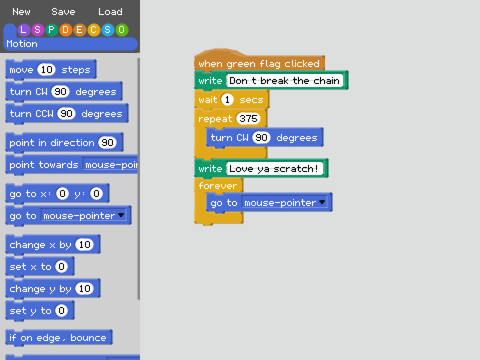Screen dimensions: 480x360
Task: Click the 'when green flag clicked' hat block
Action: pos(259,61)
